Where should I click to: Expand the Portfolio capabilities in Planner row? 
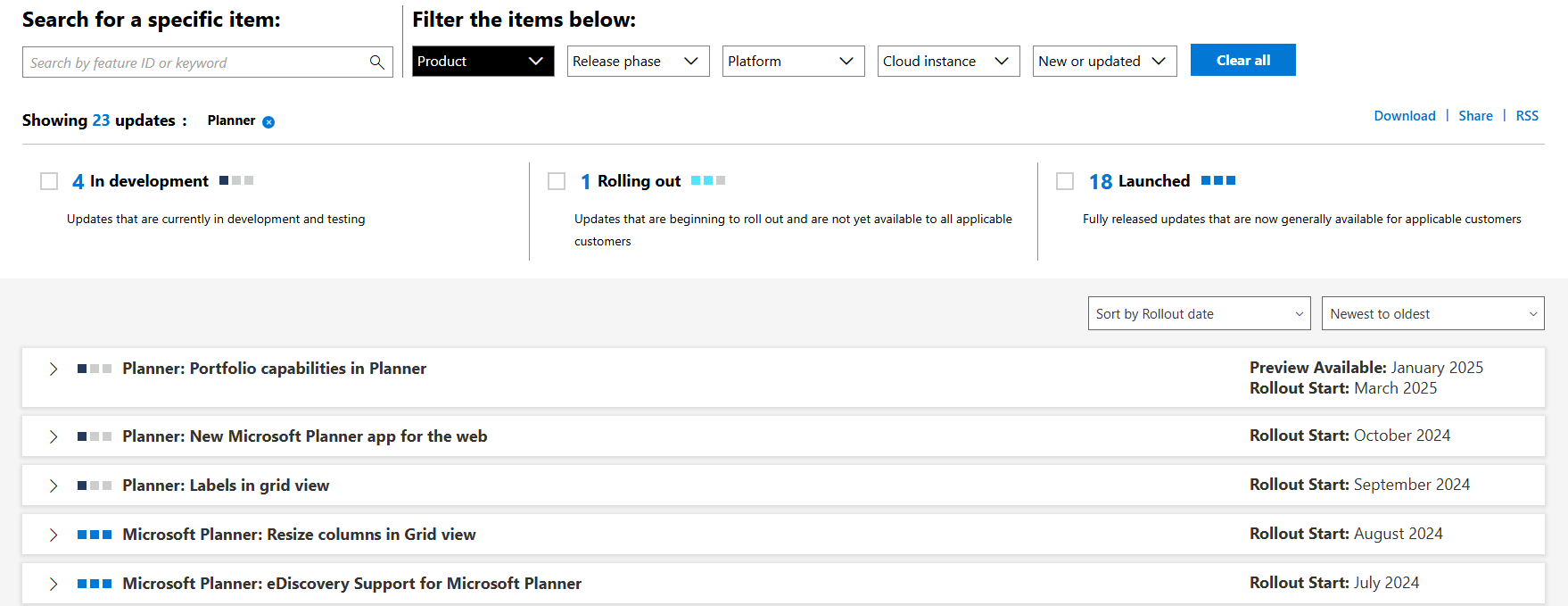54,369
